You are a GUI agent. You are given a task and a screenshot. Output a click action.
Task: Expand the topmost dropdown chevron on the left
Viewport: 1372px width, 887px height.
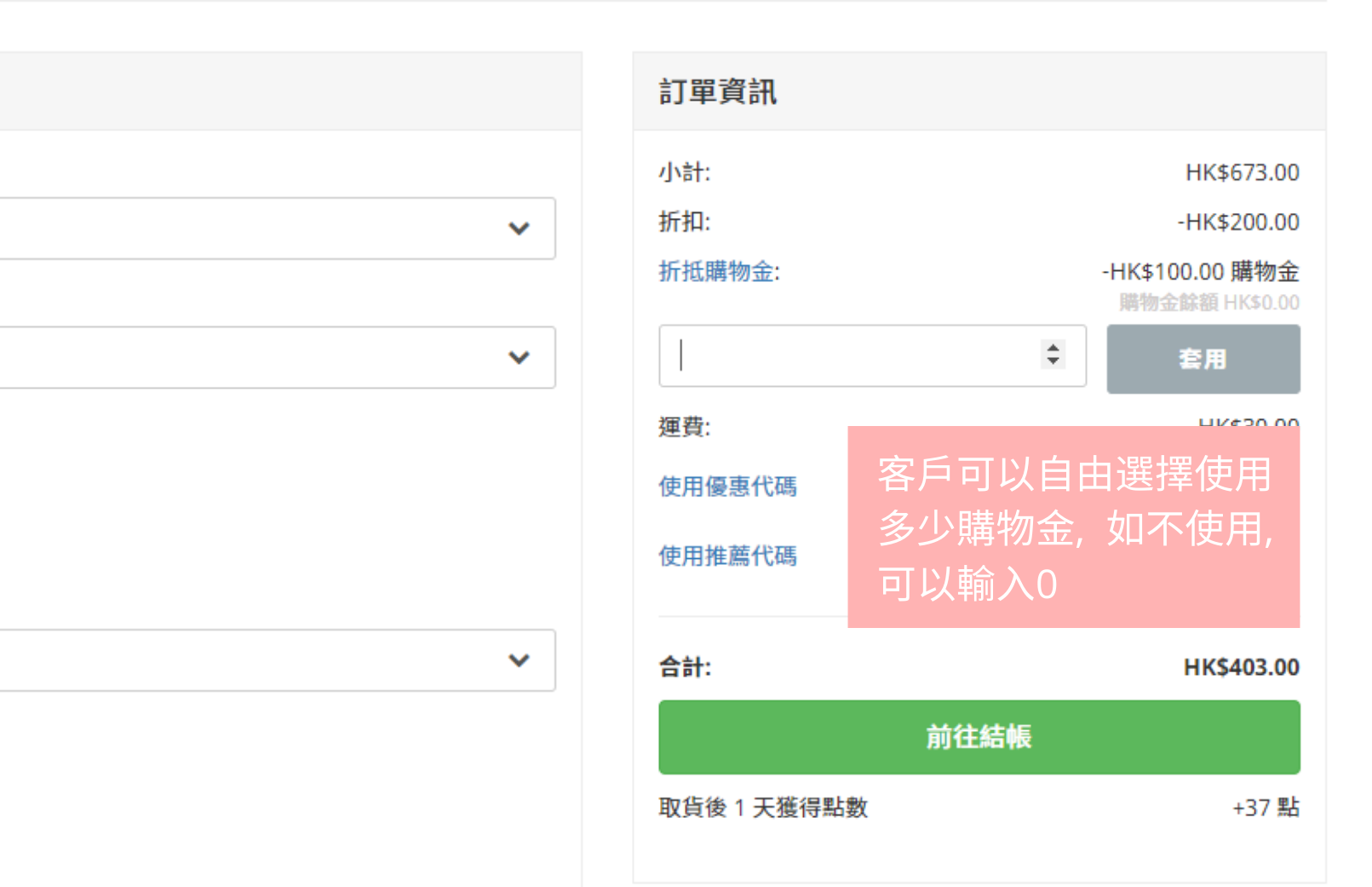point(519,228)
